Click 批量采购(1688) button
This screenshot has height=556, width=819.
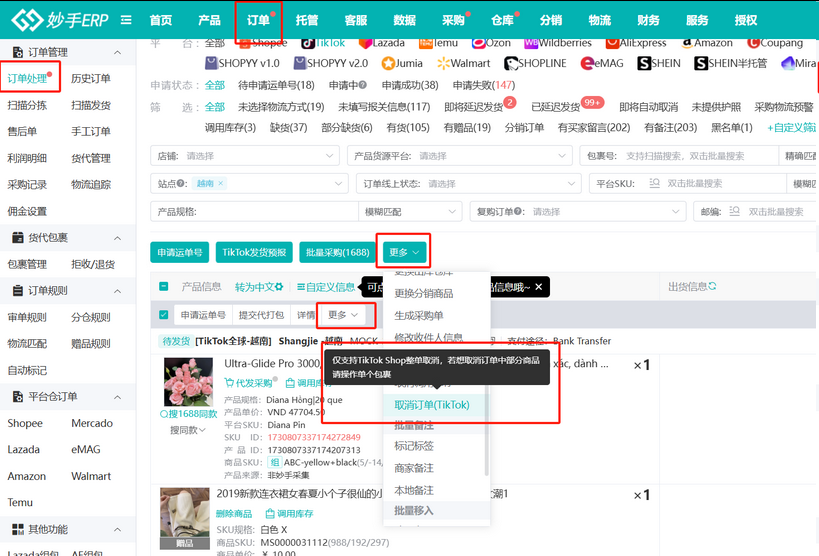click(x=337, y=252)
